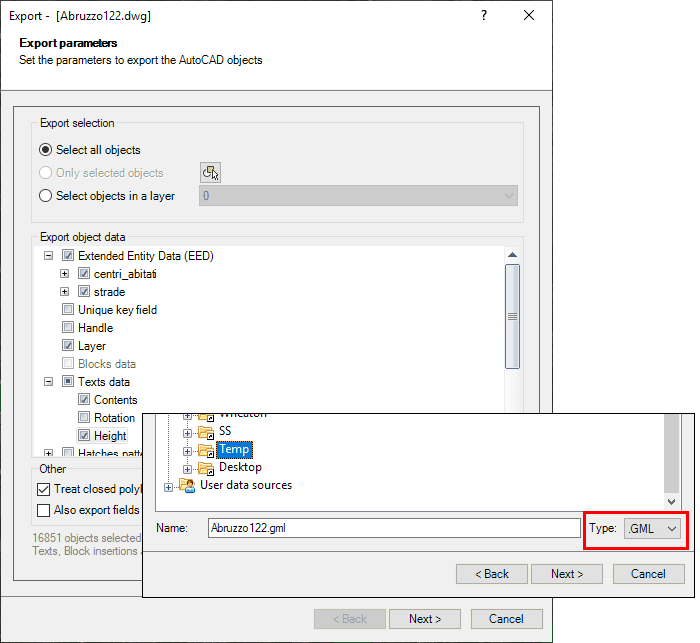
Task: Expand the strade tree node
Action: coord(65,292)
